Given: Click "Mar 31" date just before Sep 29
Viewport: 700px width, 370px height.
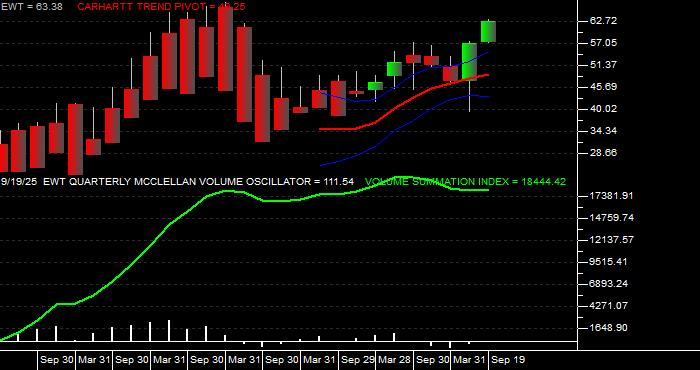Looking at the screenshot, I should pyautogui.click(x=320, y=360).
